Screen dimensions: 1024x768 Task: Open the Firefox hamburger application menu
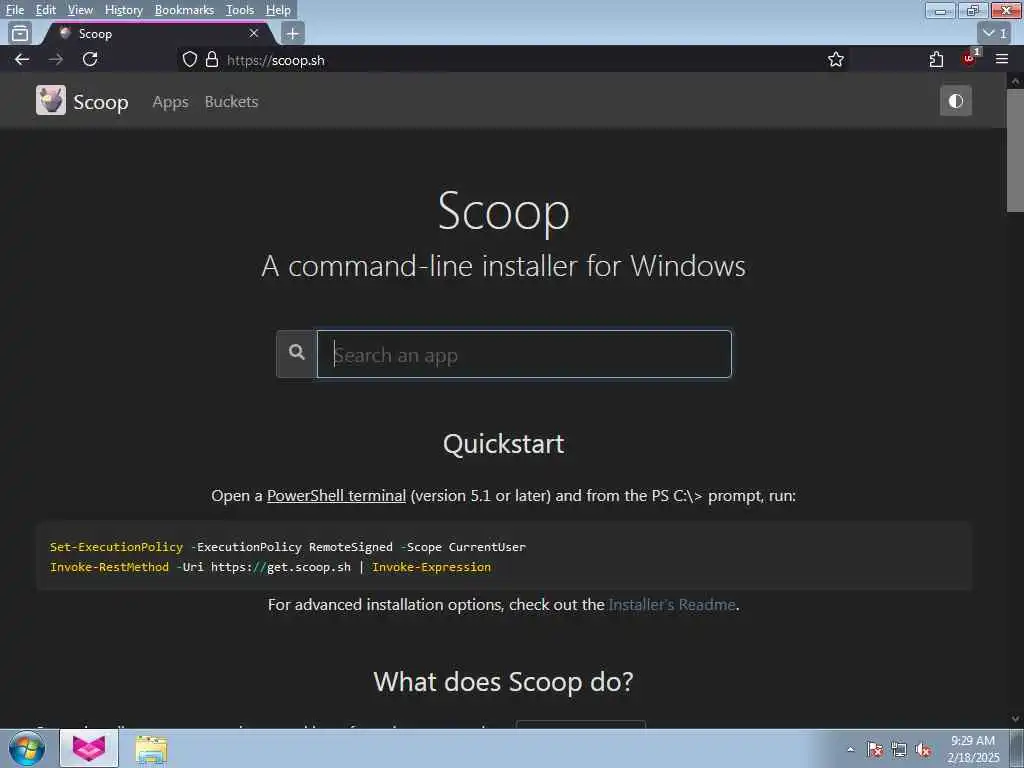pos(1001,59)
